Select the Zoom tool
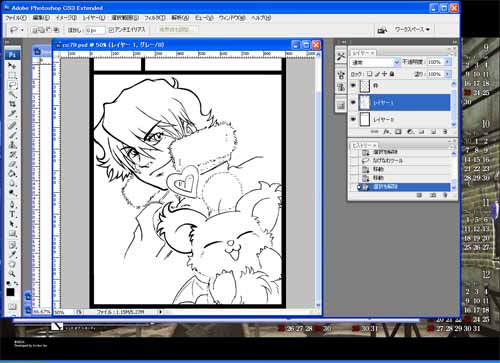The image size is (500, 363). [x=12, y=274]
